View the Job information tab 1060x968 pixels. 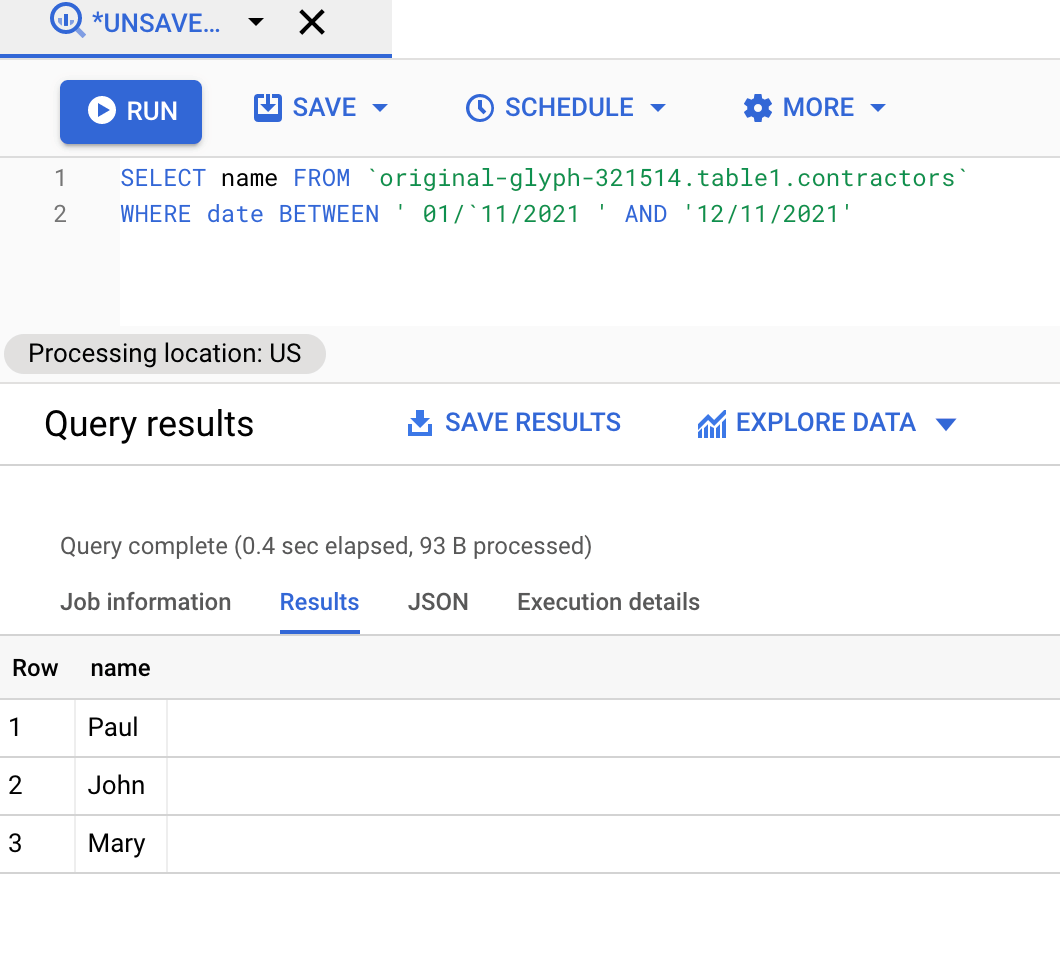[x=145, y=602]
